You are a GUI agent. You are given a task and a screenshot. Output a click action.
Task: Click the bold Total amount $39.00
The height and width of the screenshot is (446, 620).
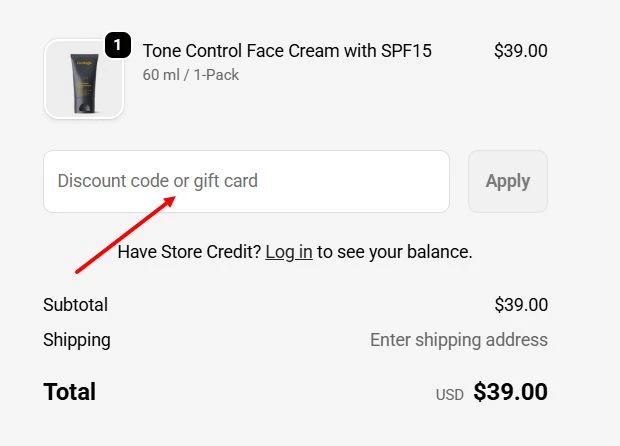pyautogui.click(x=510, y=392)
